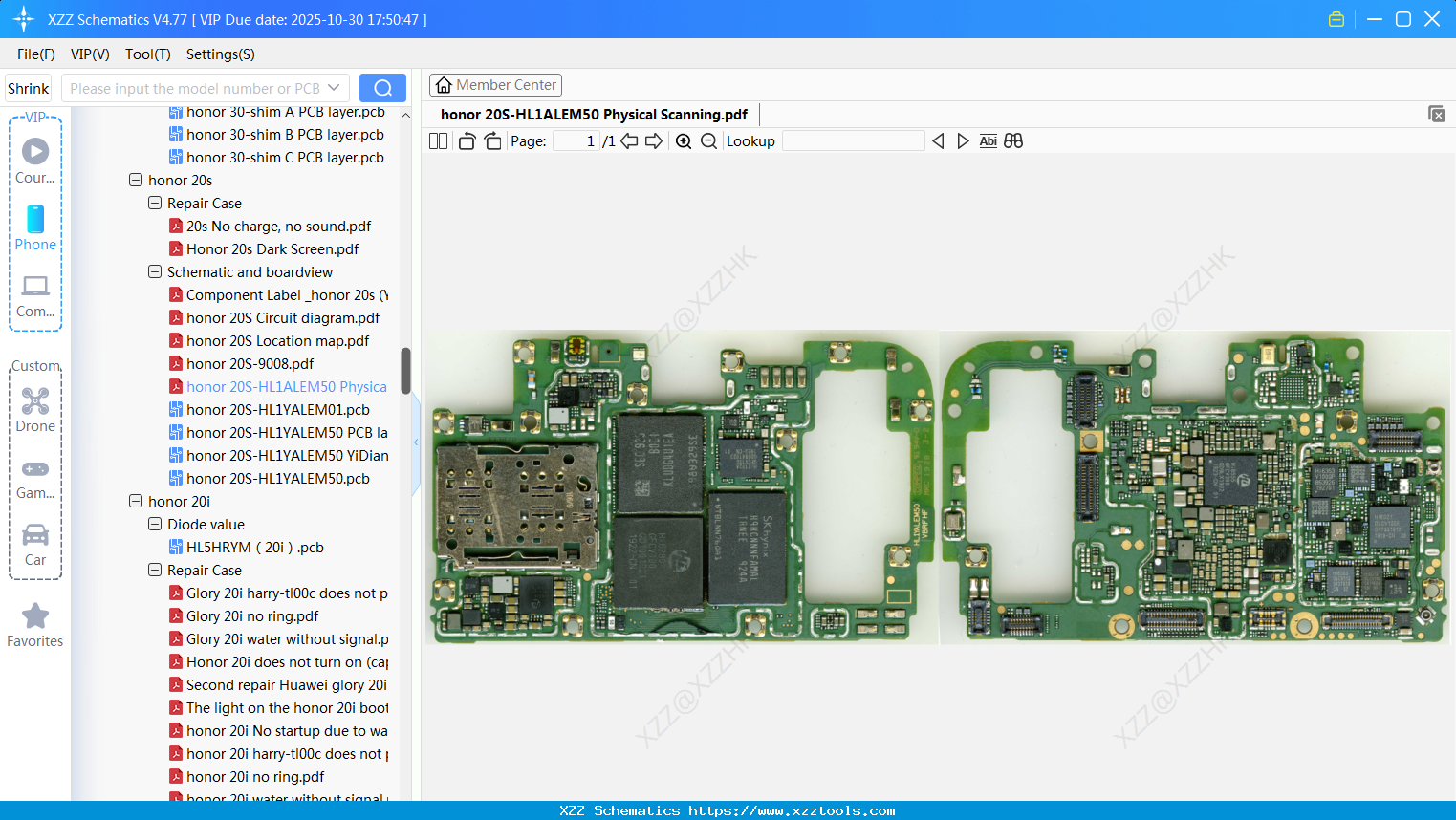Open honor 20S-HL1YALEM50.pcb boardview
1456x820 pixels.
point(277,479)
